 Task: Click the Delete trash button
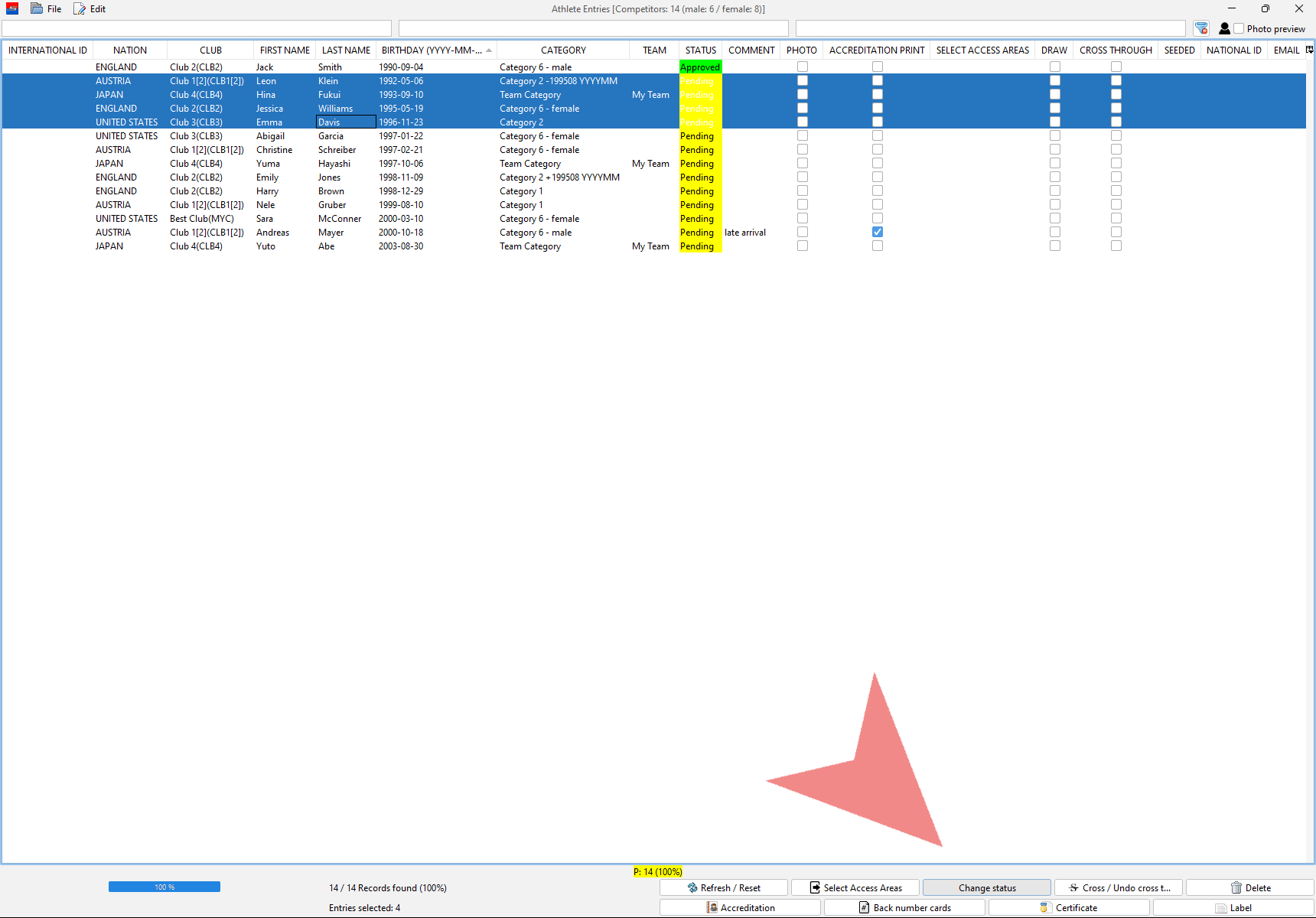click(1250, 887)
